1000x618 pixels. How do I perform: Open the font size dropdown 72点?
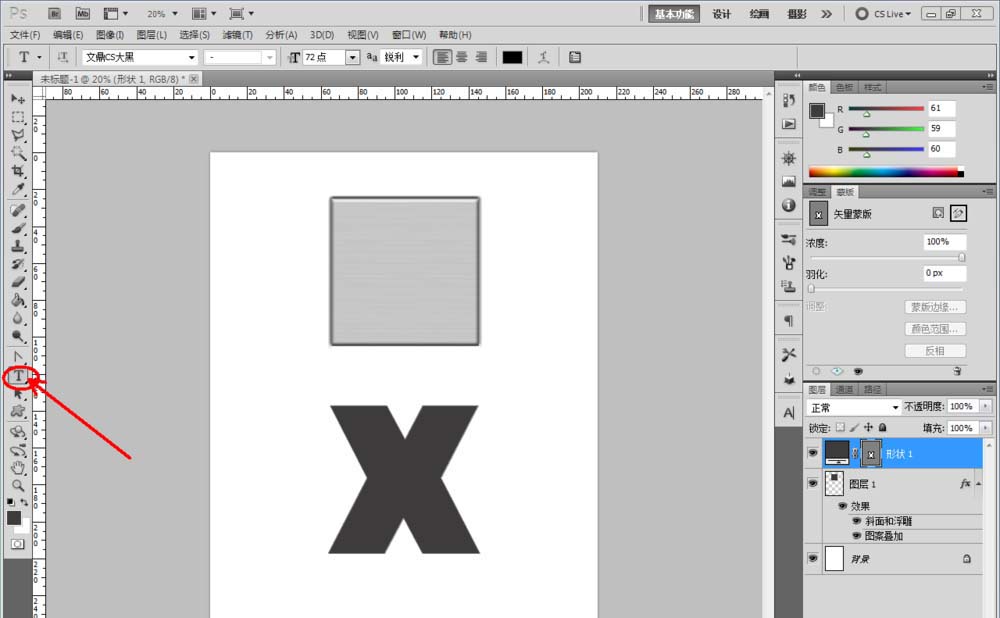tap(353, 57)
